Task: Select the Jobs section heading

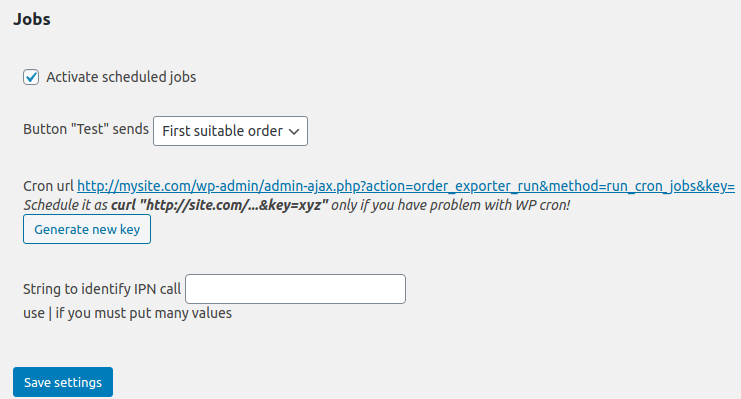Action: [x=32, y=19]
